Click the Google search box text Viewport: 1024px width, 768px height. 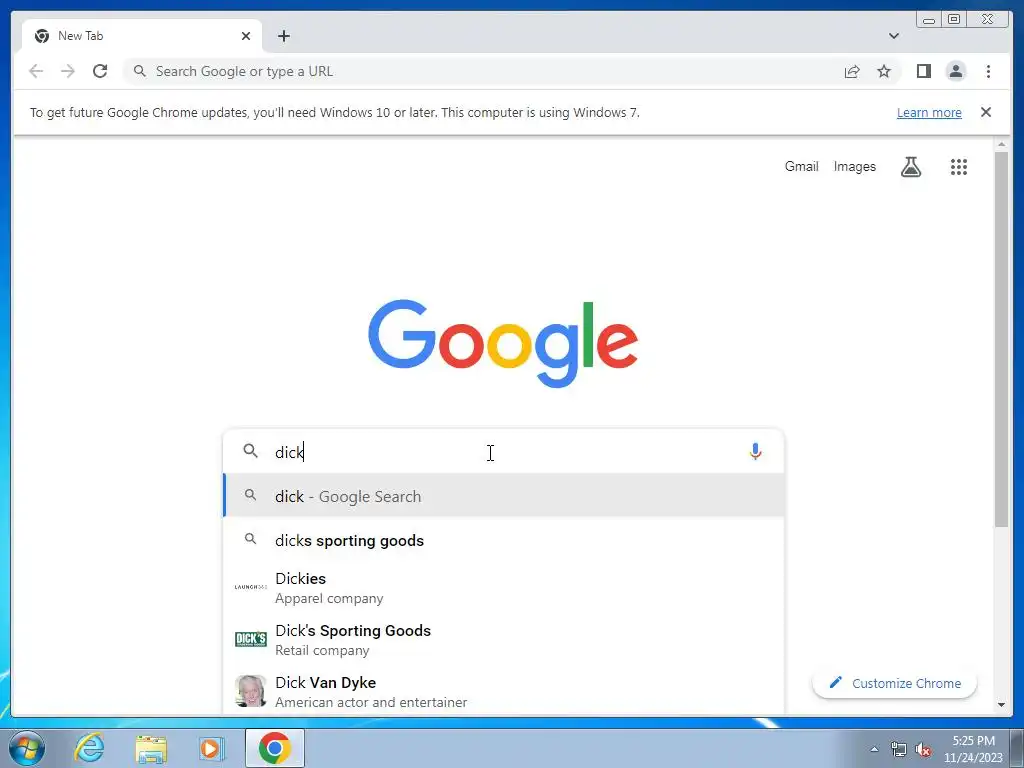pyautogui.click(x=289, y=452)
